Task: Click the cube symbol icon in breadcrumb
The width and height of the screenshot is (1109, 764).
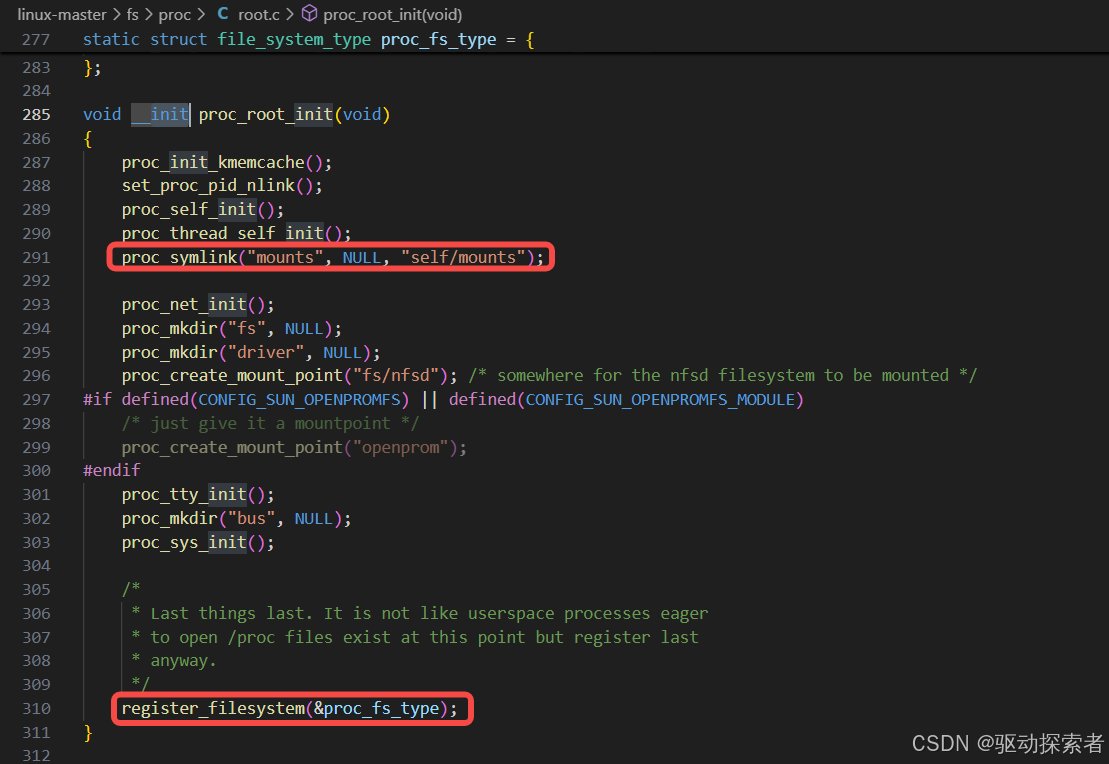Action: pyautogui.click(x=310, y=13)
